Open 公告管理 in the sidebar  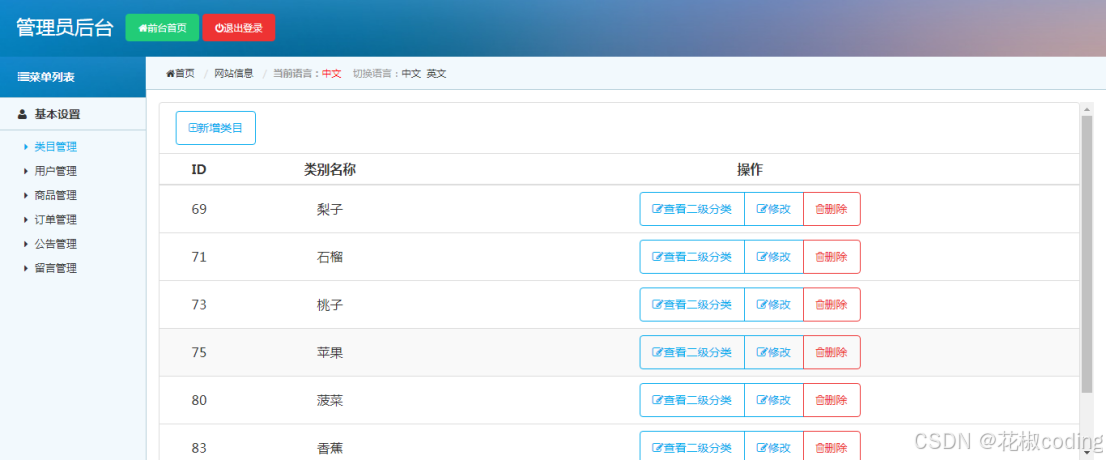coord(55,244)
